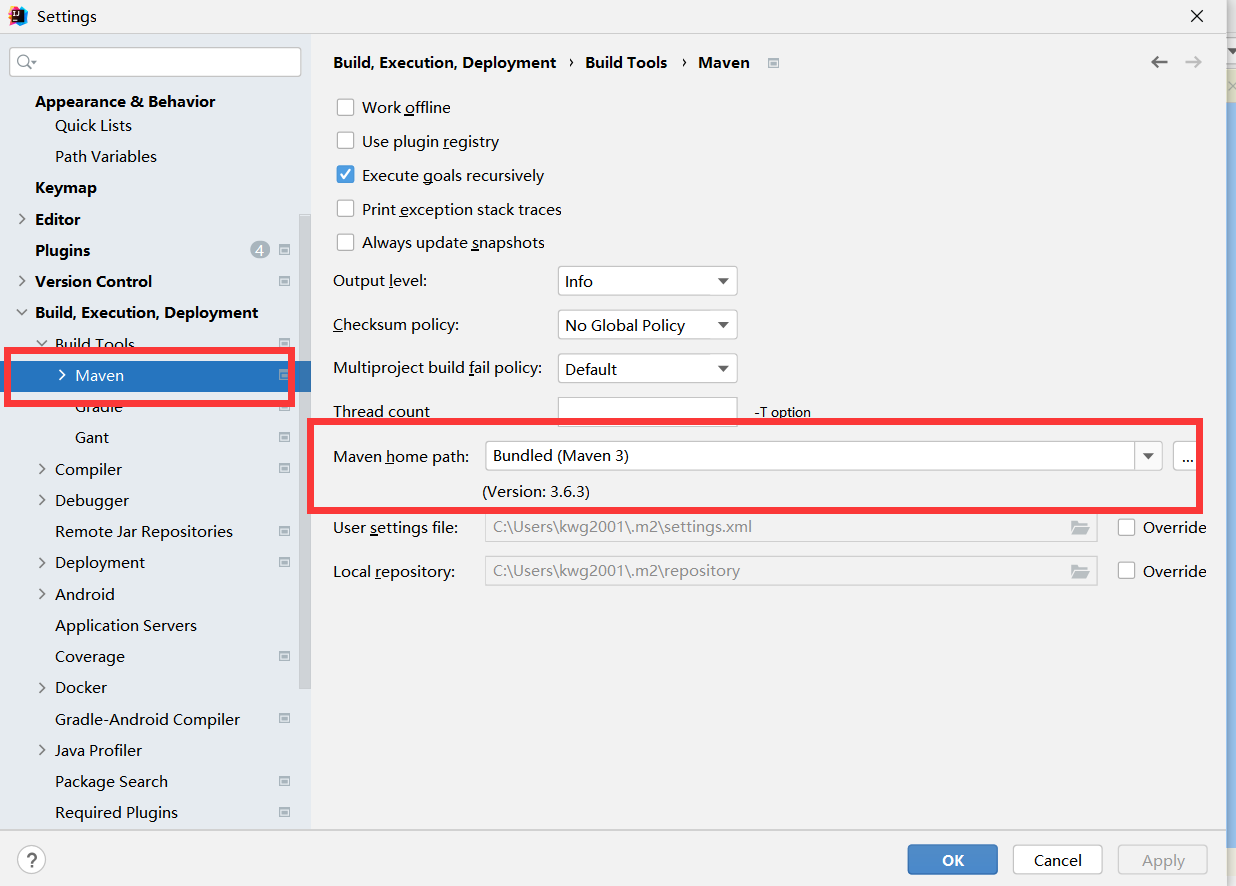Screen dimensions: 1236x886
Task: Open folder browser for User settings file
Action: pos(1080,527)
